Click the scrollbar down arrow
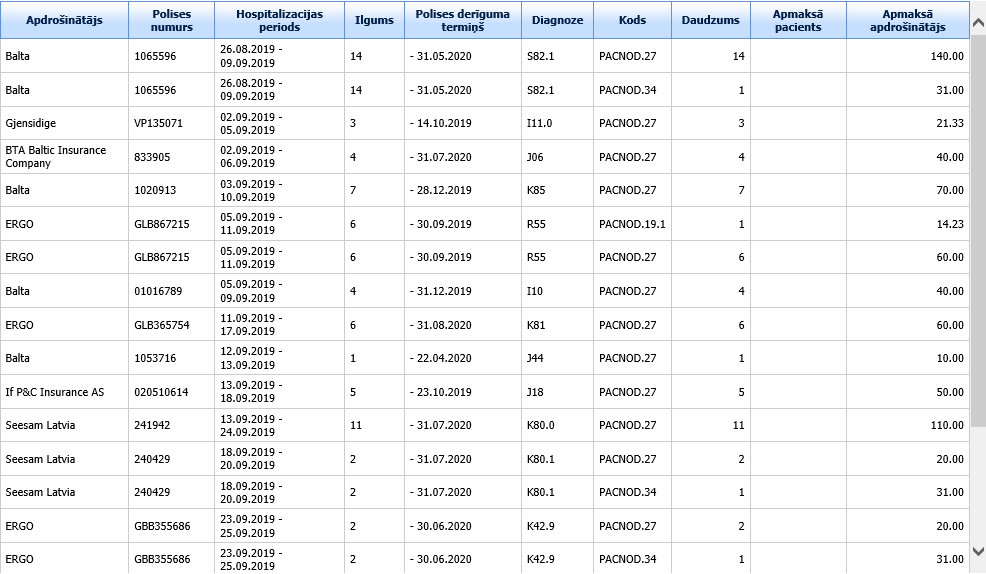The image size is (986, 574). pyautogui.click(x=978, y=551)
